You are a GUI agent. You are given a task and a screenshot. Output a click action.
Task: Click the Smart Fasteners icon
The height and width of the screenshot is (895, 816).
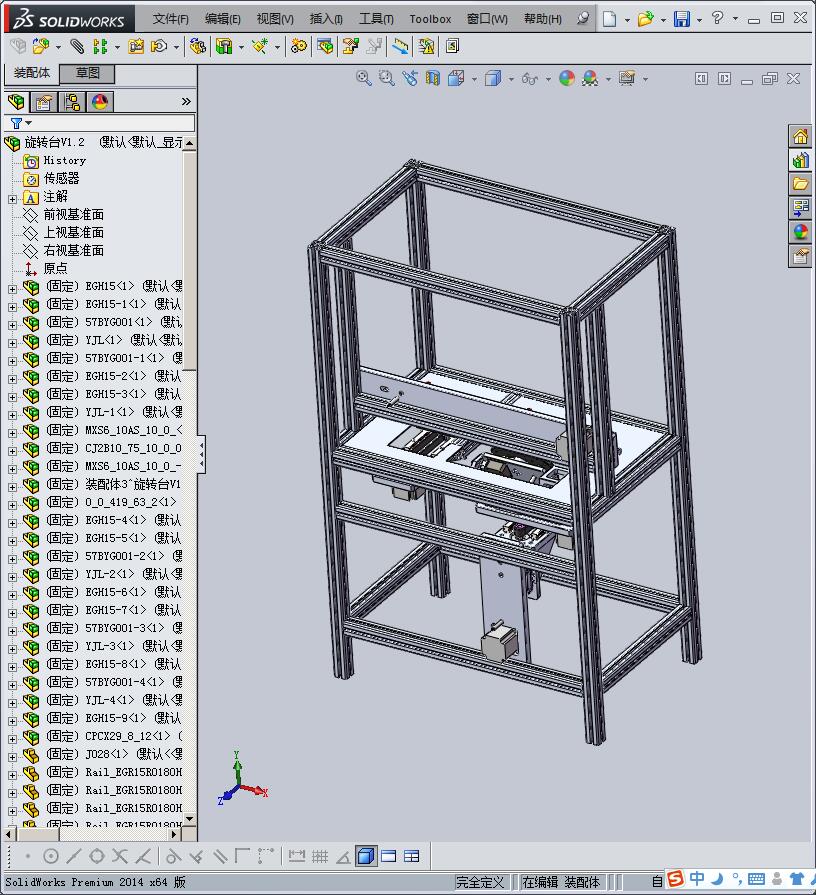136,46
